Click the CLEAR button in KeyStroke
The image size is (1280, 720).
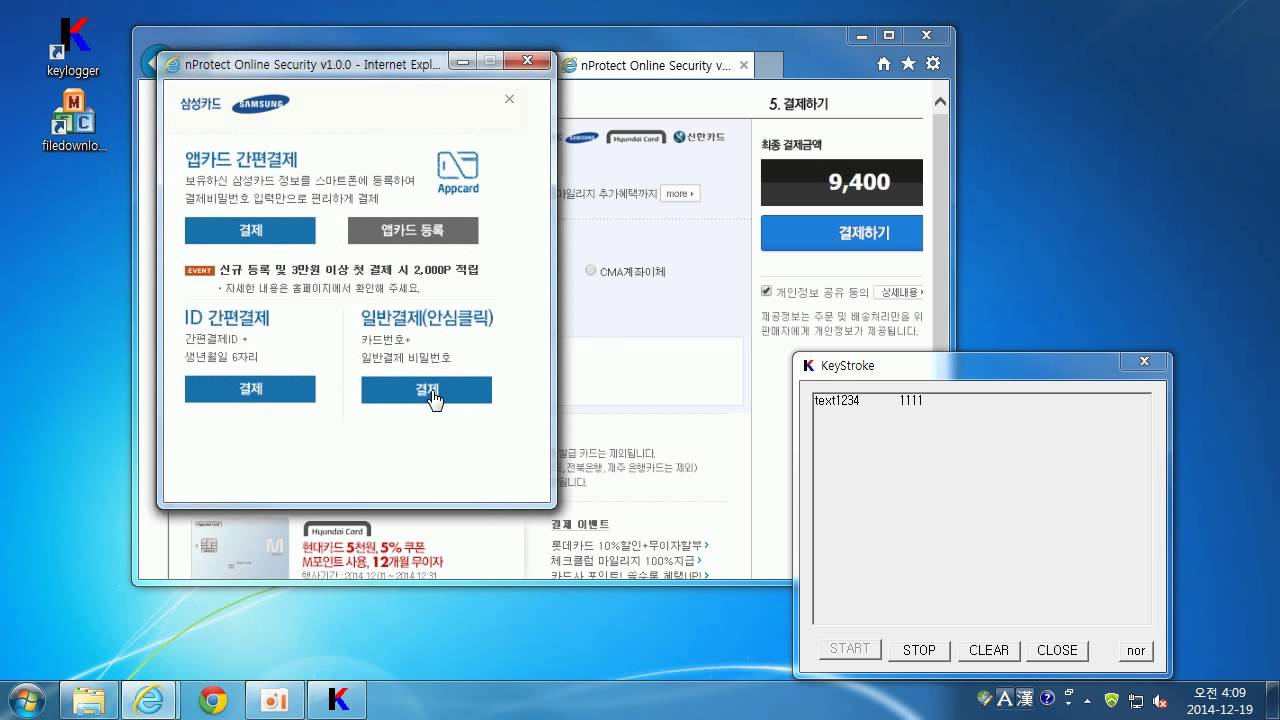tap(989, 650)
